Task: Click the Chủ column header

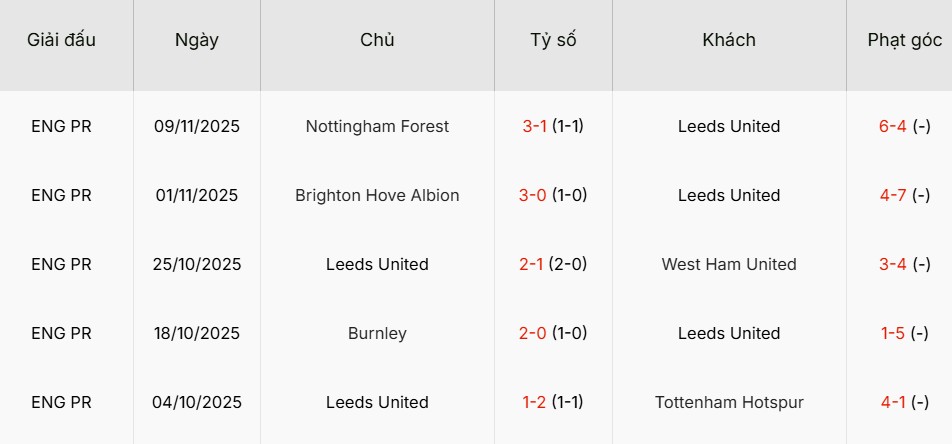Action: tap(377, 40)
